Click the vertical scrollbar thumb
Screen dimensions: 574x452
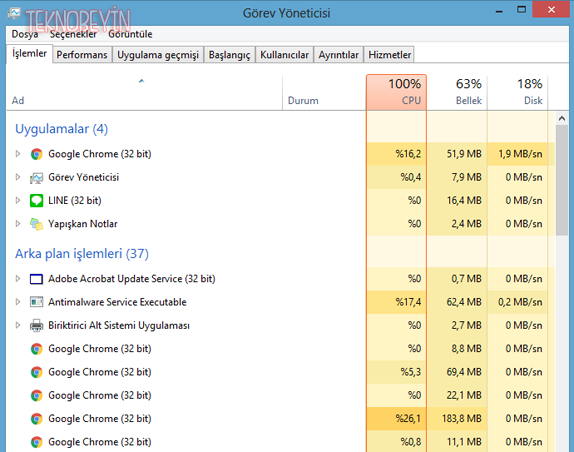pos(562,180)
